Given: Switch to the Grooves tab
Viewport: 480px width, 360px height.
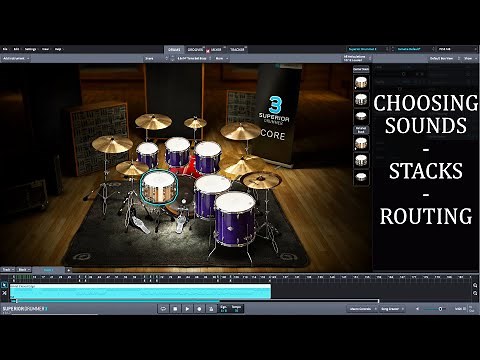Looking at the screenshot, I should pos(195,50).
